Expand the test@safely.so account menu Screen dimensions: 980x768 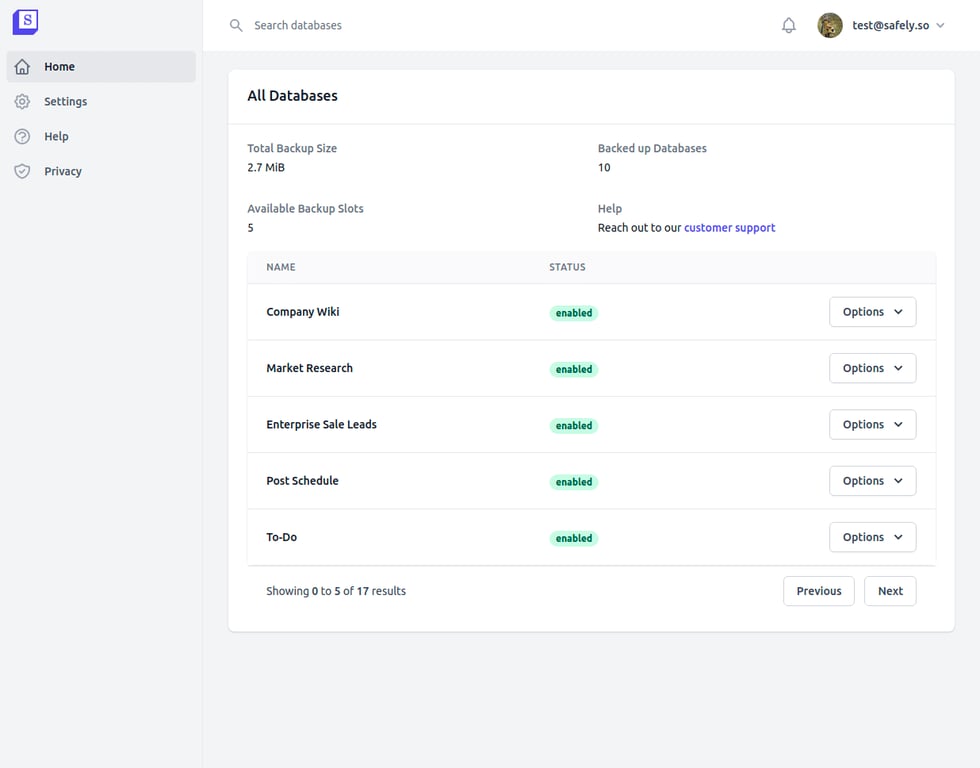[897, 26]
